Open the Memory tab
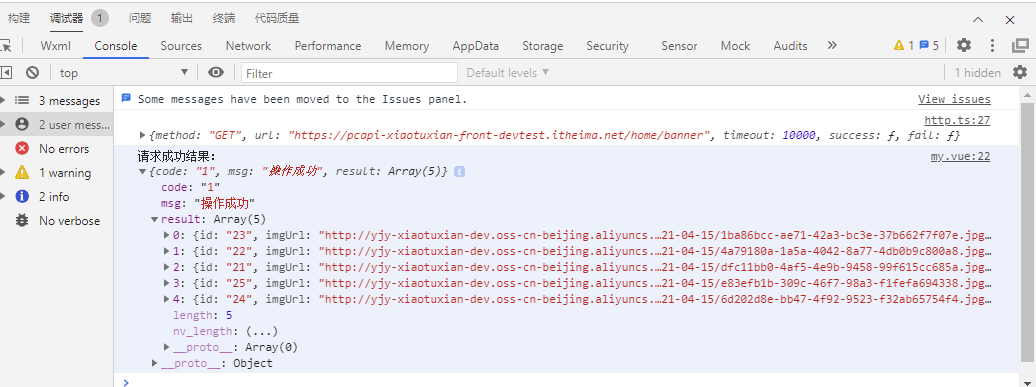 coord(407,46)
